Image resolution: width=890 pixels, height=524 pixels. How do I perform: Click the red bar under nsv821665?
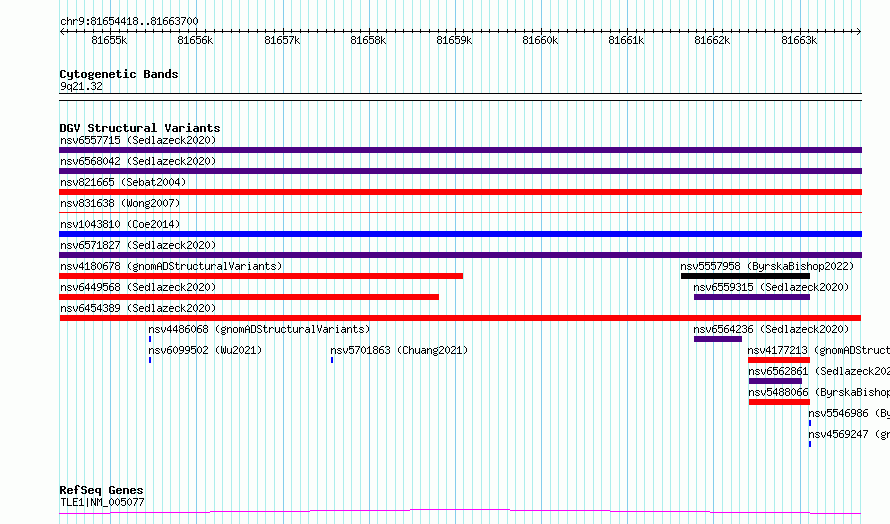pos(460,192)
